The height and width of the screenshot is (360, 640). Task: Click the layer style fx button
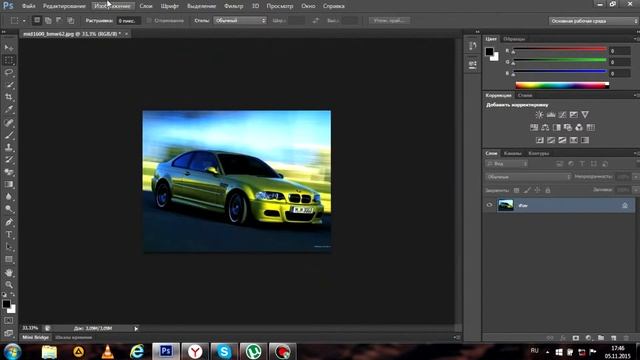point(563,338)
